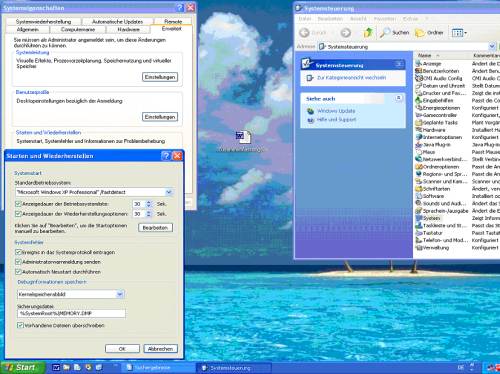
Task: Click the Sicherungsdatei path input field
Action: tap(71, 313)
